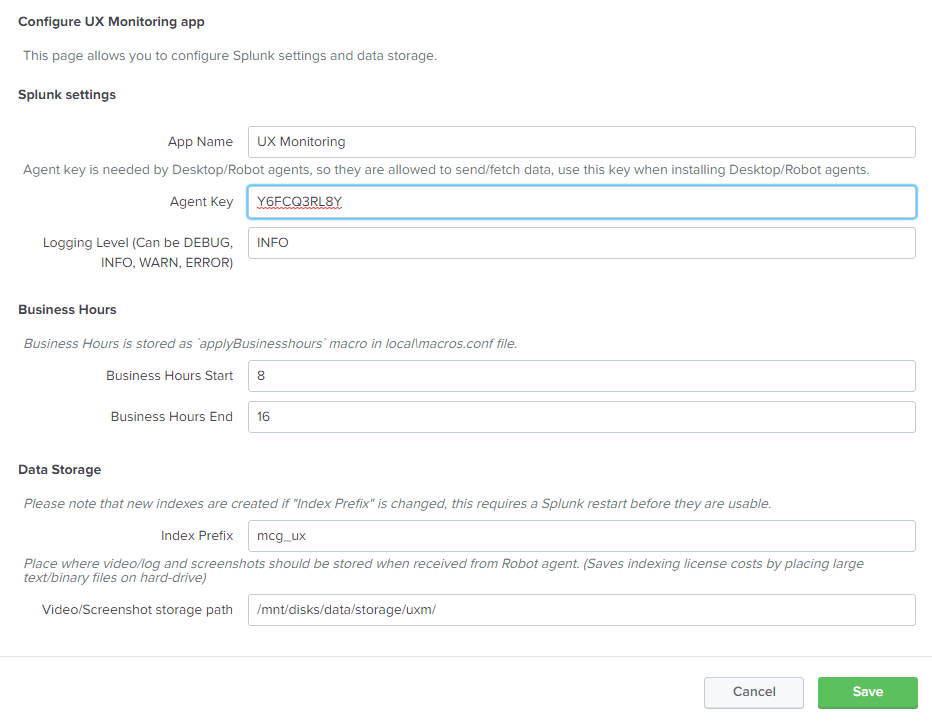Click into the Business Hours Start field

581,376
